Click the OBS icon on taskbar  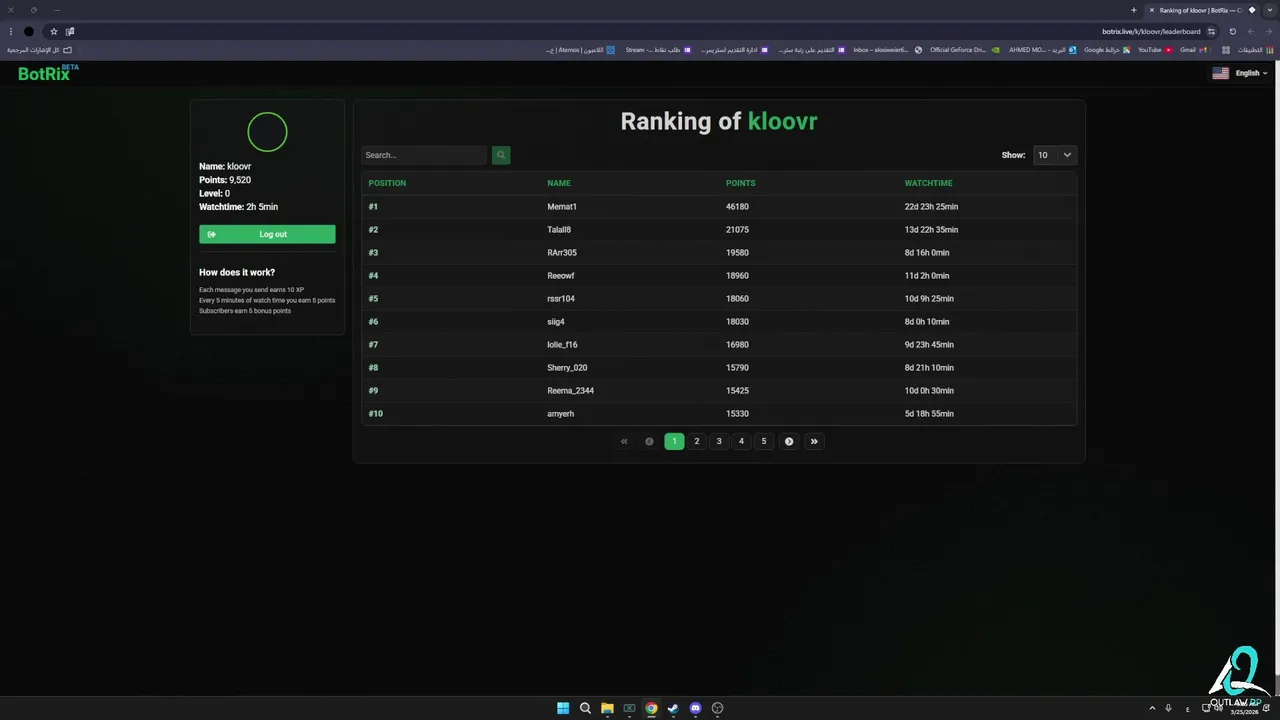[x=717, y=708]
